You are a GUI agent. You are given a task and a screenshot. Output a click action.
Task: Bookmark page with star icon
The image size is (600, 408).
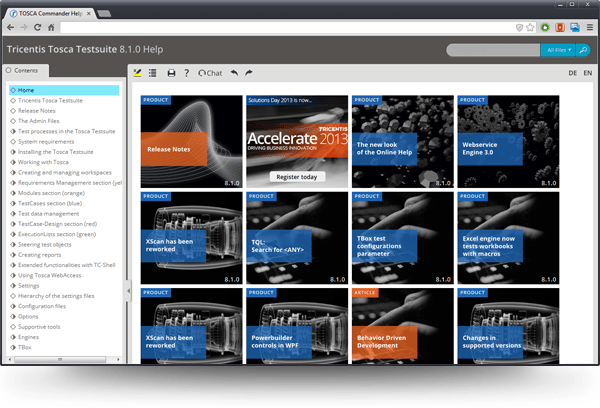coord(530,27)
